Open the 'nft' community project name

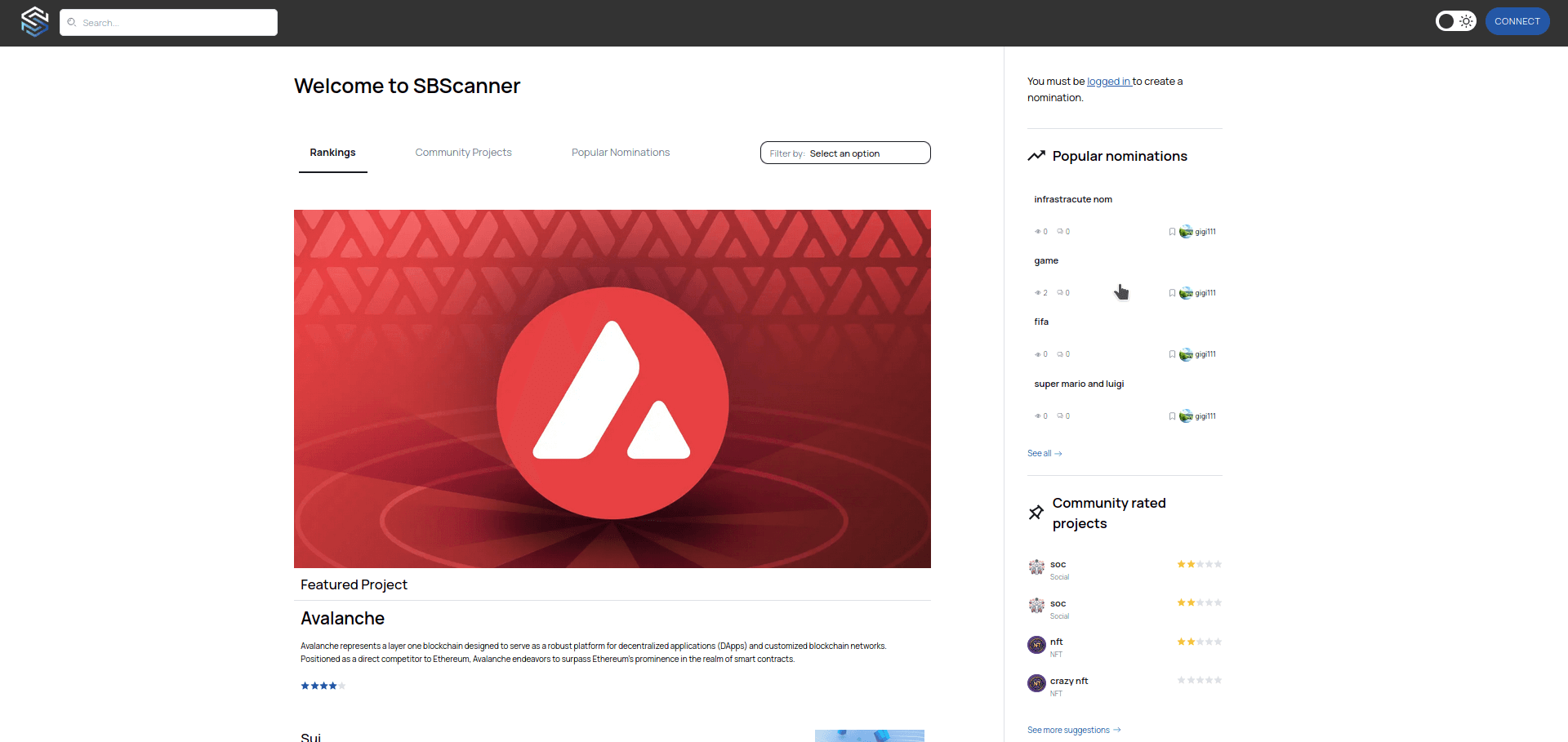tap(1056, 642)
